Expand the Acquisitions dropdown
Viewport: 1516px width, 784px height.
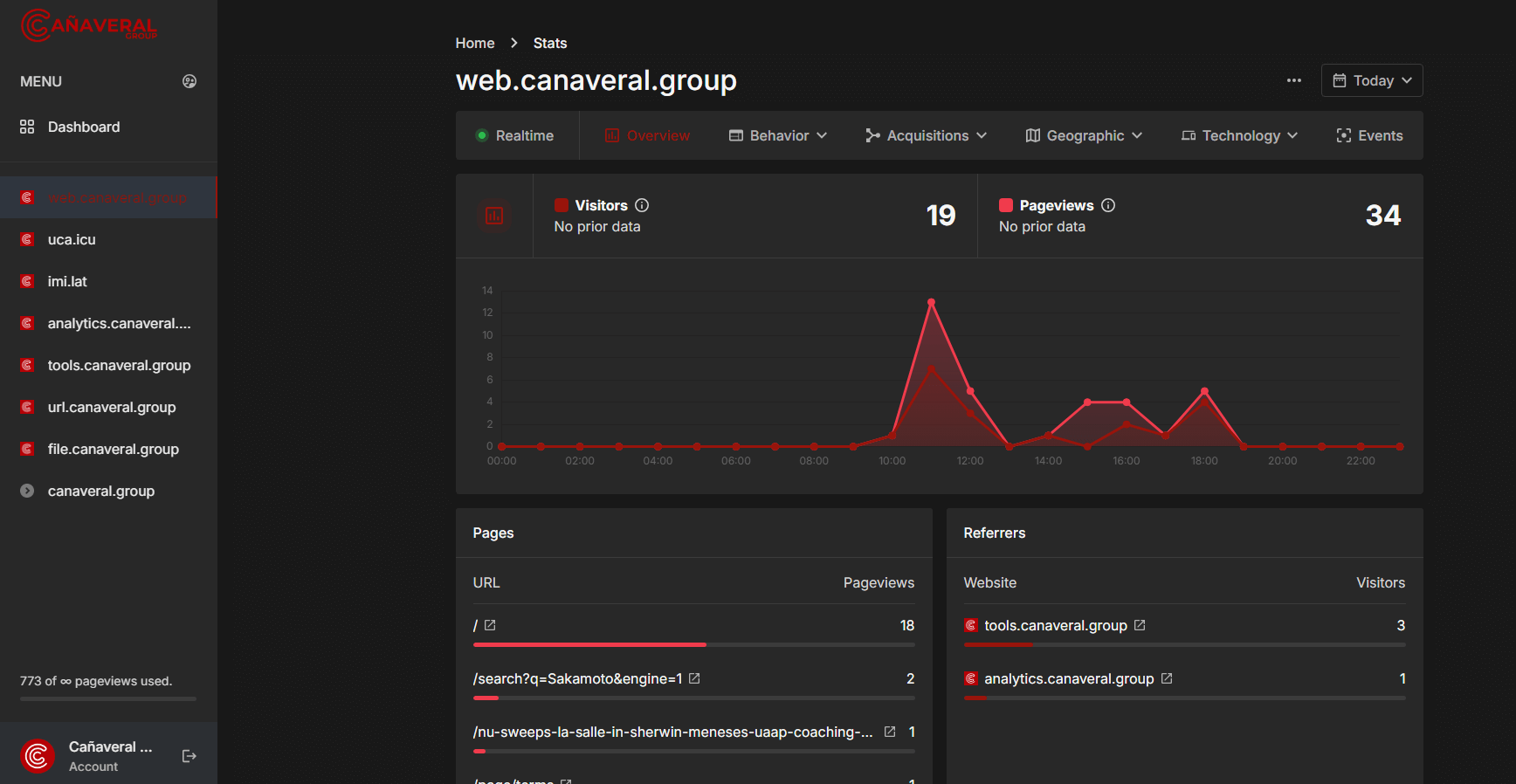(x=927, y=135)
